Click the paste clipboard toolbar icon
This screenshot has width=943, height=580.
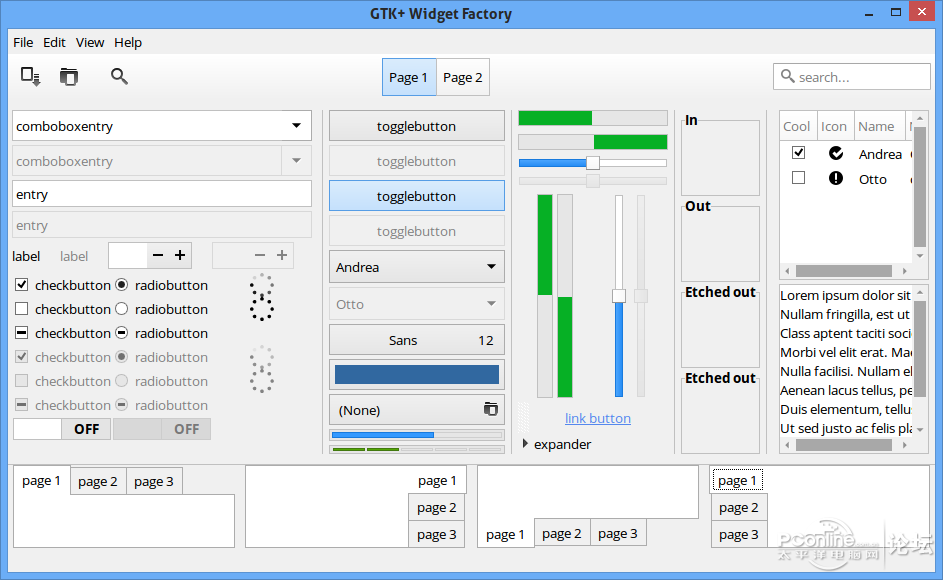(x=69, y=76)
